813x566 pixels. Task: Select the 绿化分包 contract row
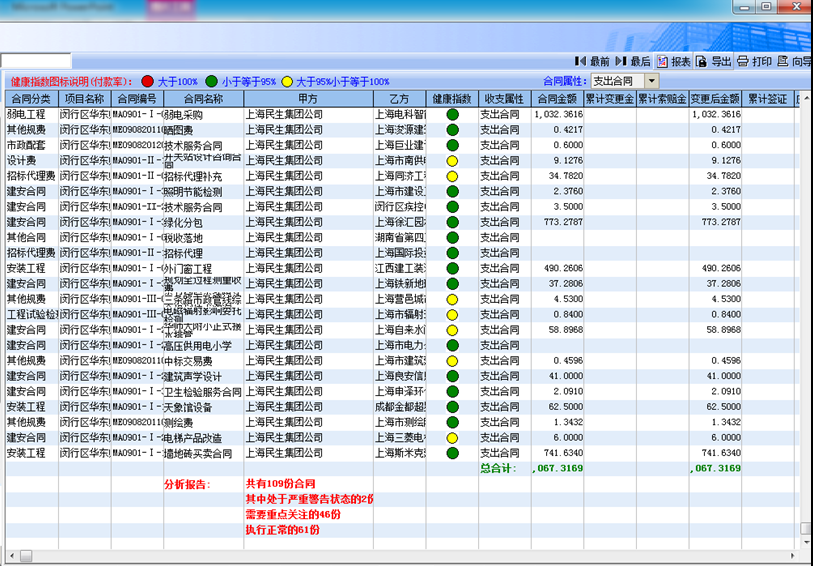click(203, 222)
